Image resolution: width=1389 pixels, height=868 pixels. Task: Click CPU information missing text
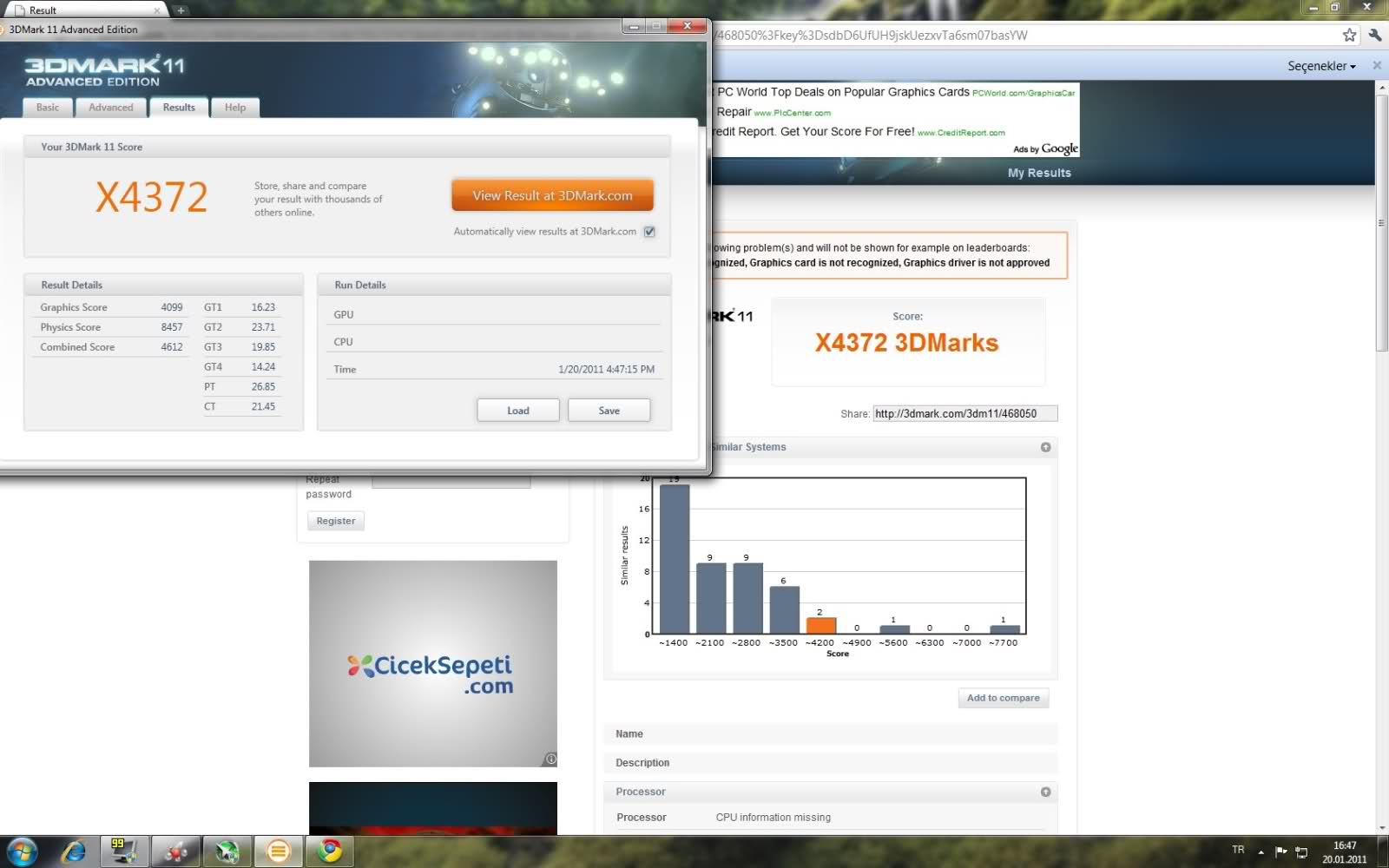click(773, 818)
